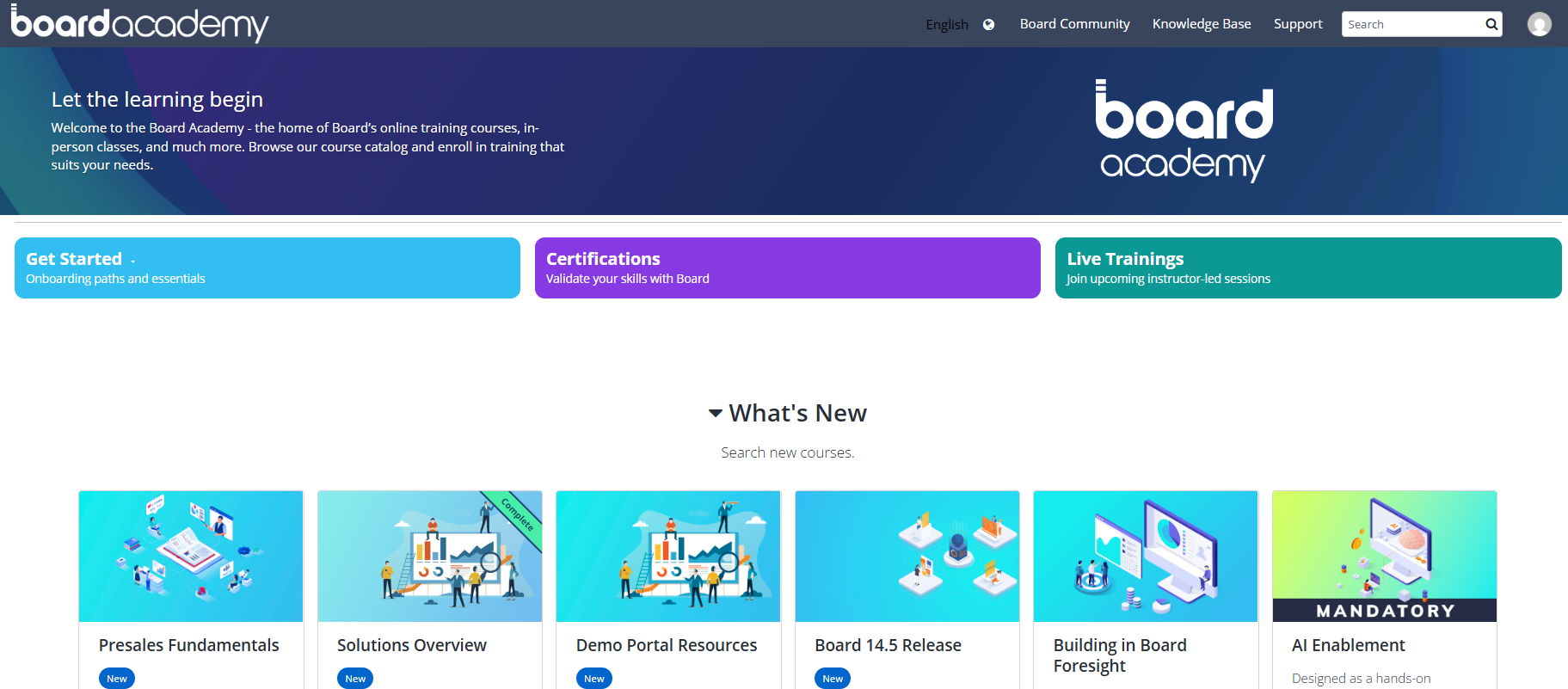
Task: Open Demo Portal Resources course thumbnail
Action: [x=668, y=557]
